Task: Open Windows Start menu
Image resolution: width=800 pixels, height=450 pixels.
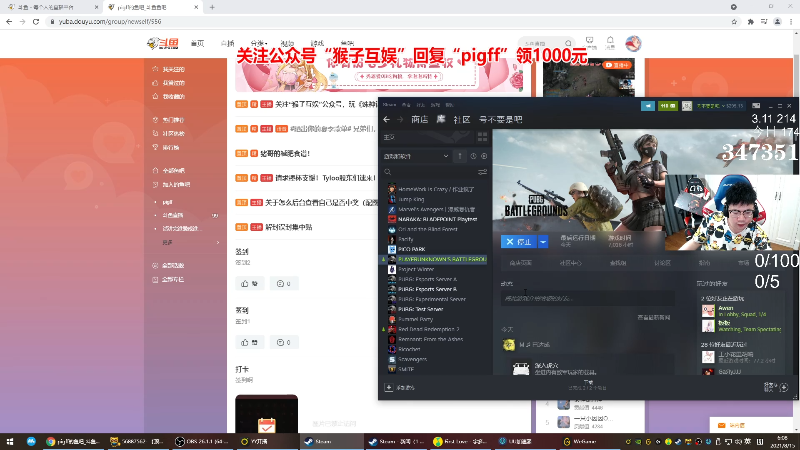Action: [x=10, y=441]
